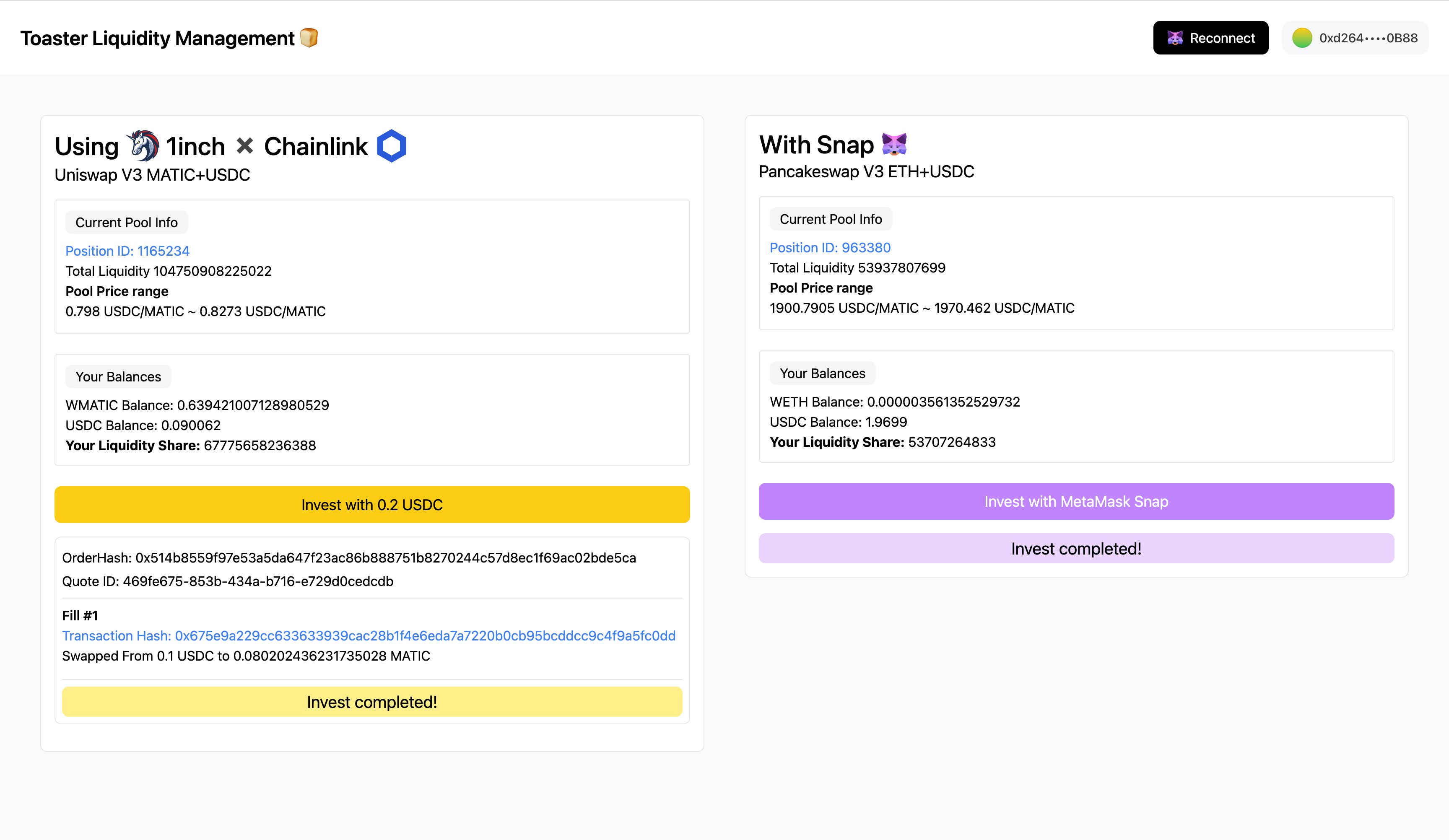Click Quote ID: 469fe675-853b… line
Image resolution: width=1449 pixels, height=840 pixels.
tap(228, 581)
